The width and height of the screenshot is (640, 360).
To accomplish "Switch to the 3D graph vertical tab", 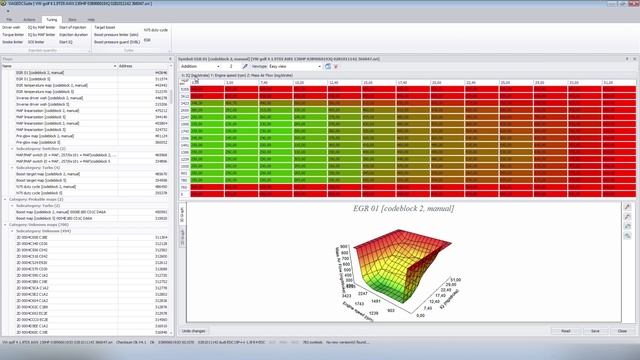I will point(182,215).
